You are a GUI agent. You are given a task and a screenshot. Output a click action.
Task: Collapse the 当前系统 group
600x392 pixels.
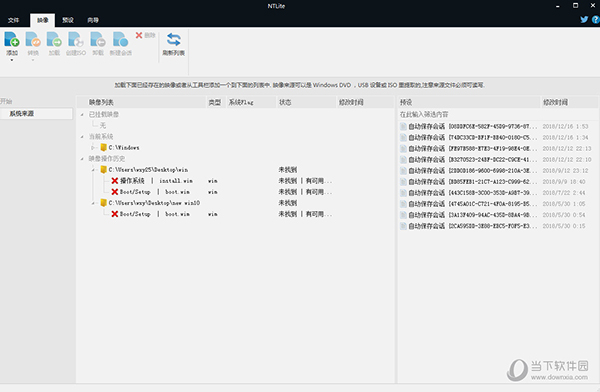click(x=82, y=137)
